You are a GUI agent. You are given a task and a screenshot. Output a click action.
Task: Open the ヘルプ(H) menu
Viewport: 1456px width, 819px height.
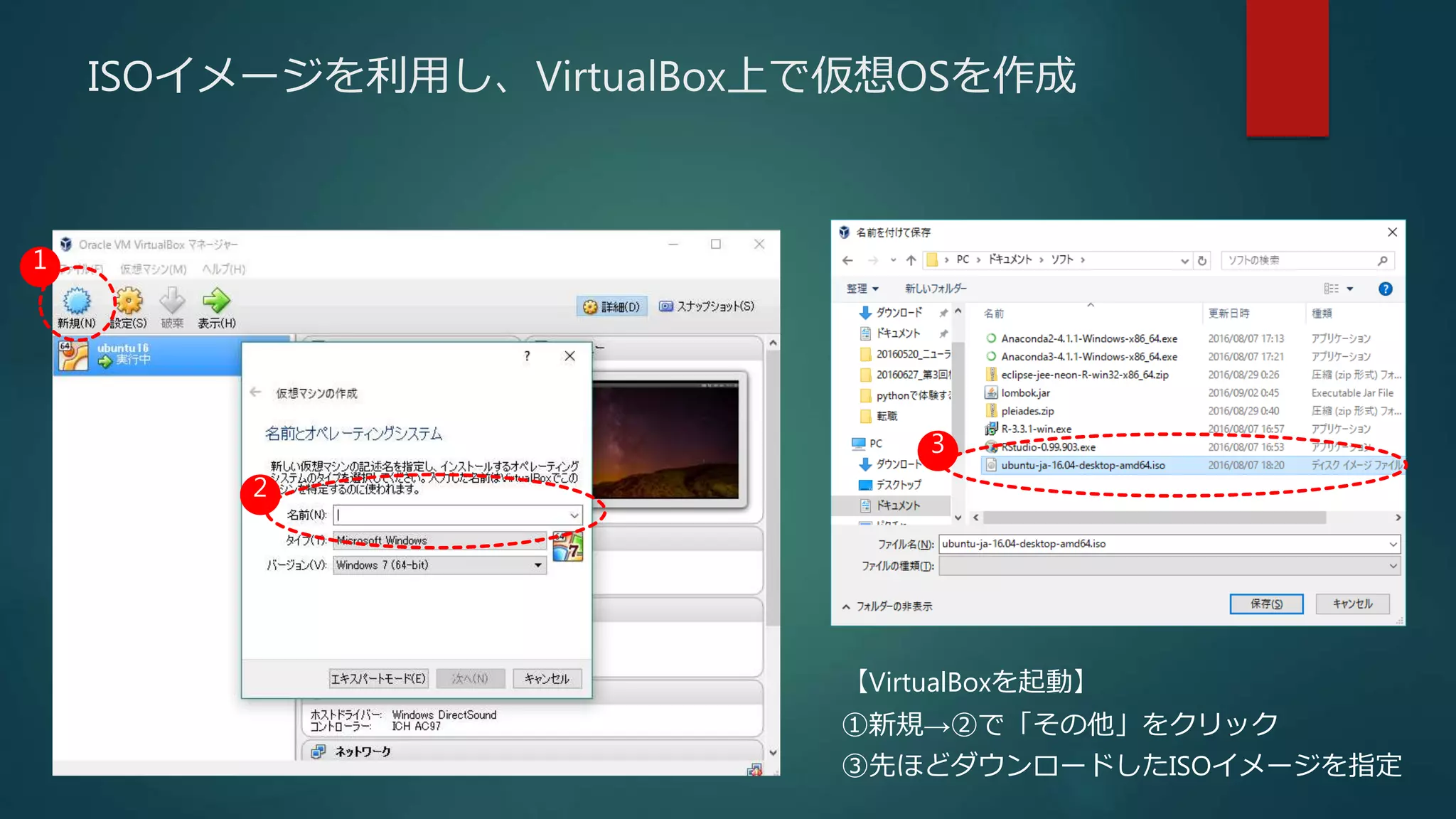223,269
